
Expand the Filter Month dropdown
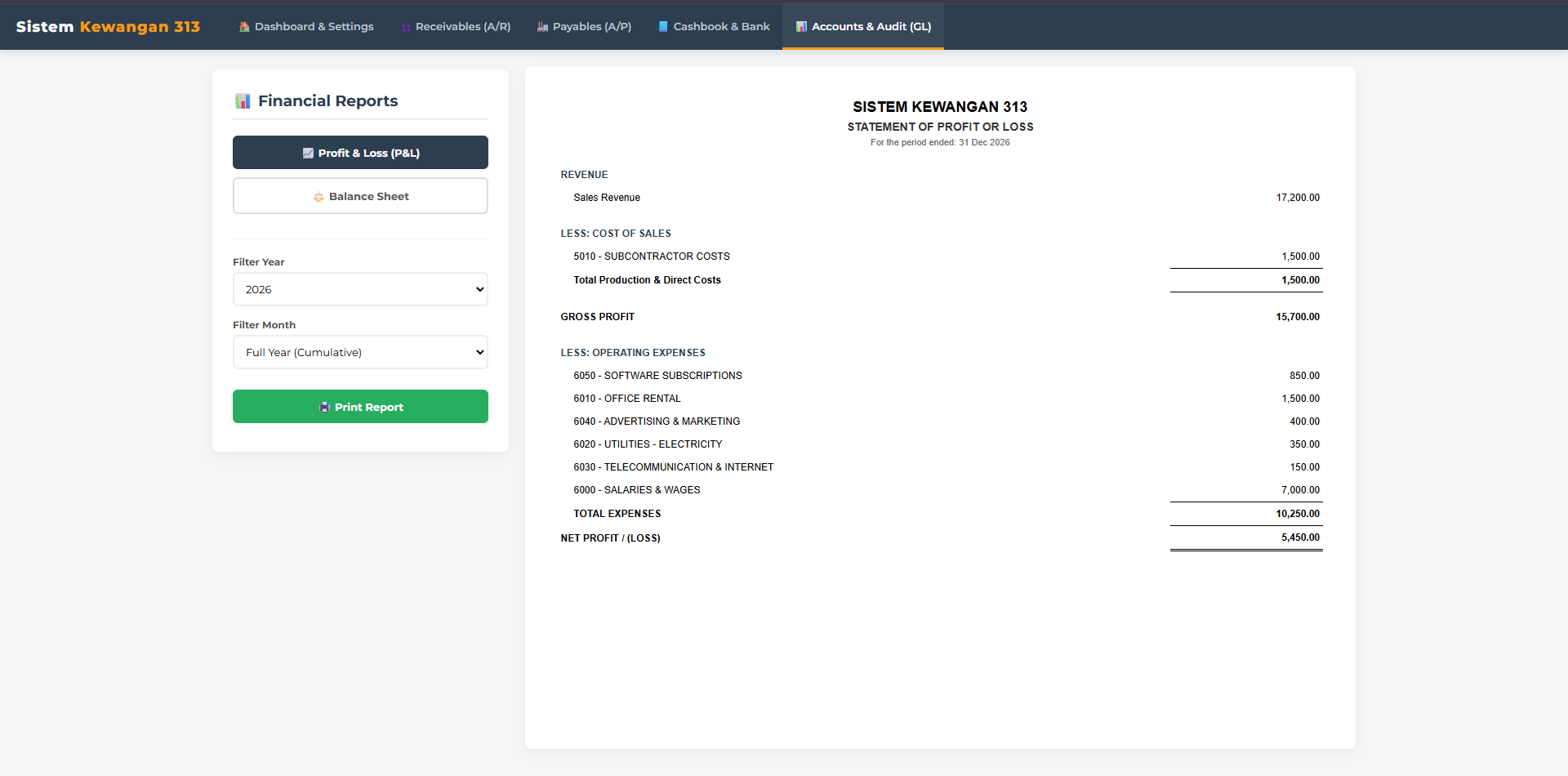tap(360, 353)
